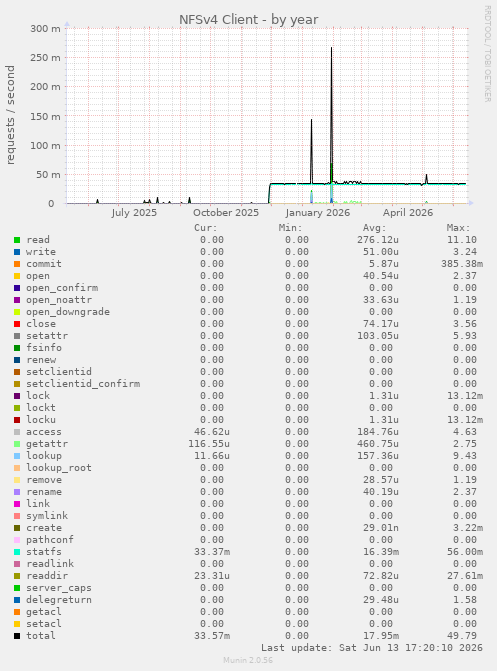
Task: Select the setclientid_confirm legend label
Action: pos(83,384)
